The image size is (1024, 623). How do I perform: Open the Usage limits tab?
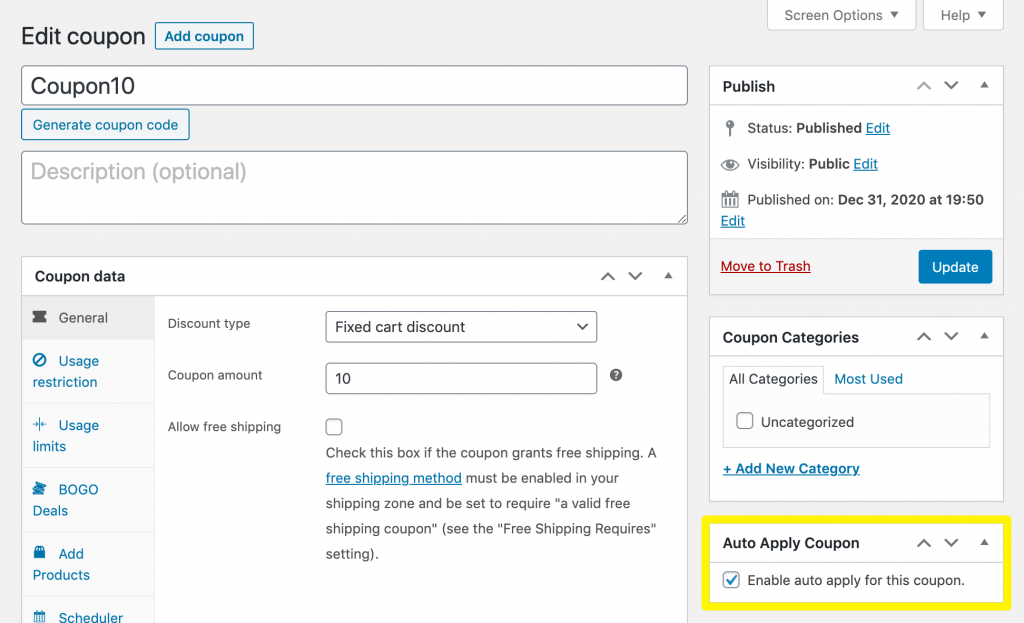pos(88,436)
